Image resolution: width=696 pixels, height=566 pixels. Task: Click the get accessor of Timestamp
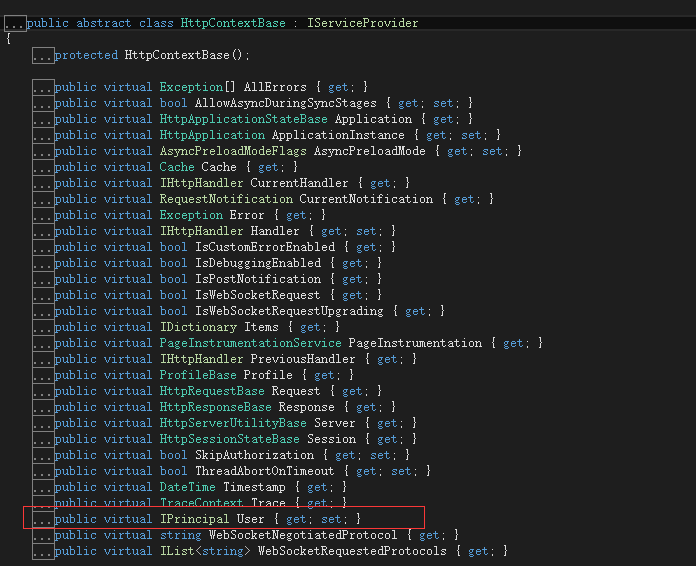click(x=318, y=487)
